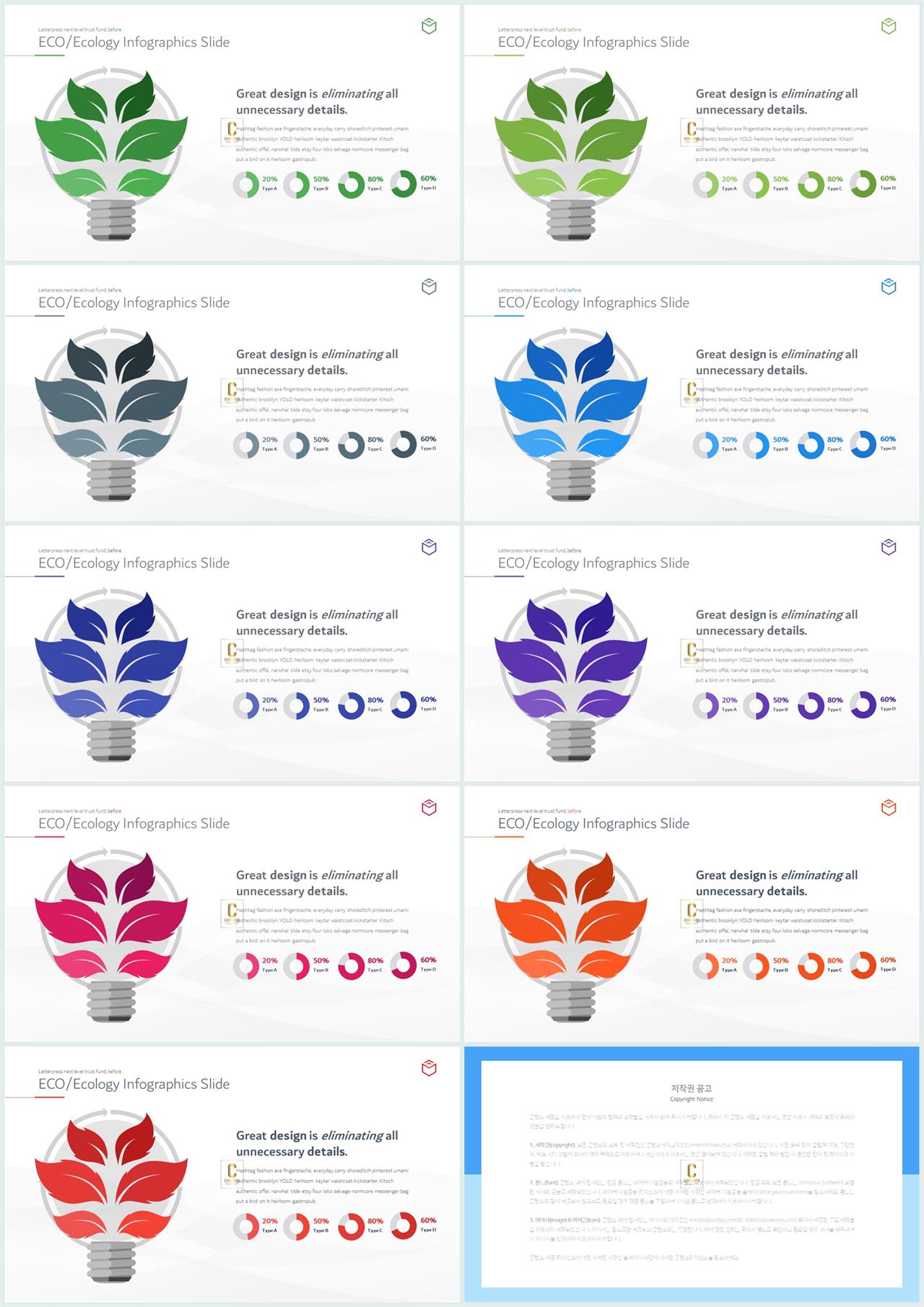Click the green cube logo icon on first slide

point(429,27)
